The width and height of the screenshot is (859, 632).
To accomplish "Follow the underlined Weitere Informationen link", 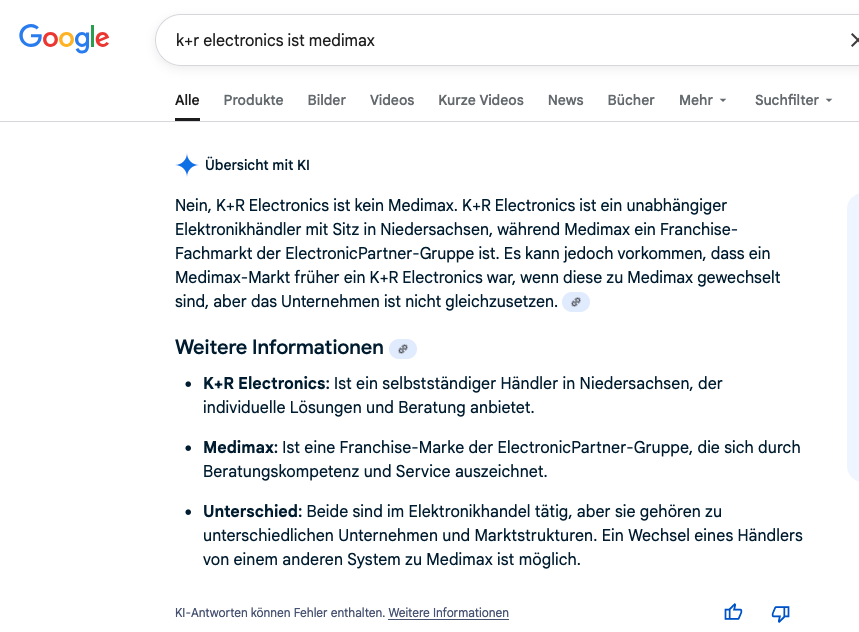I will (448, 613).
